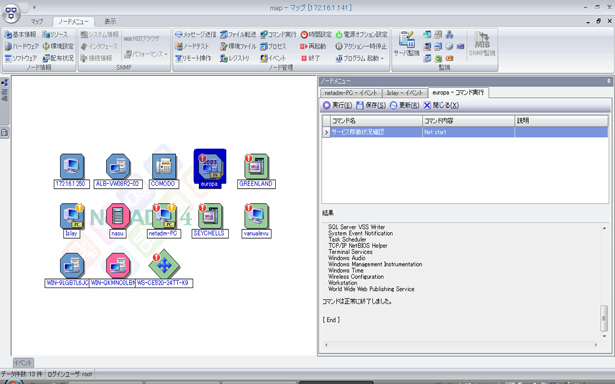Click the 説明 column header
615x384 pixels.
(561, 121)
